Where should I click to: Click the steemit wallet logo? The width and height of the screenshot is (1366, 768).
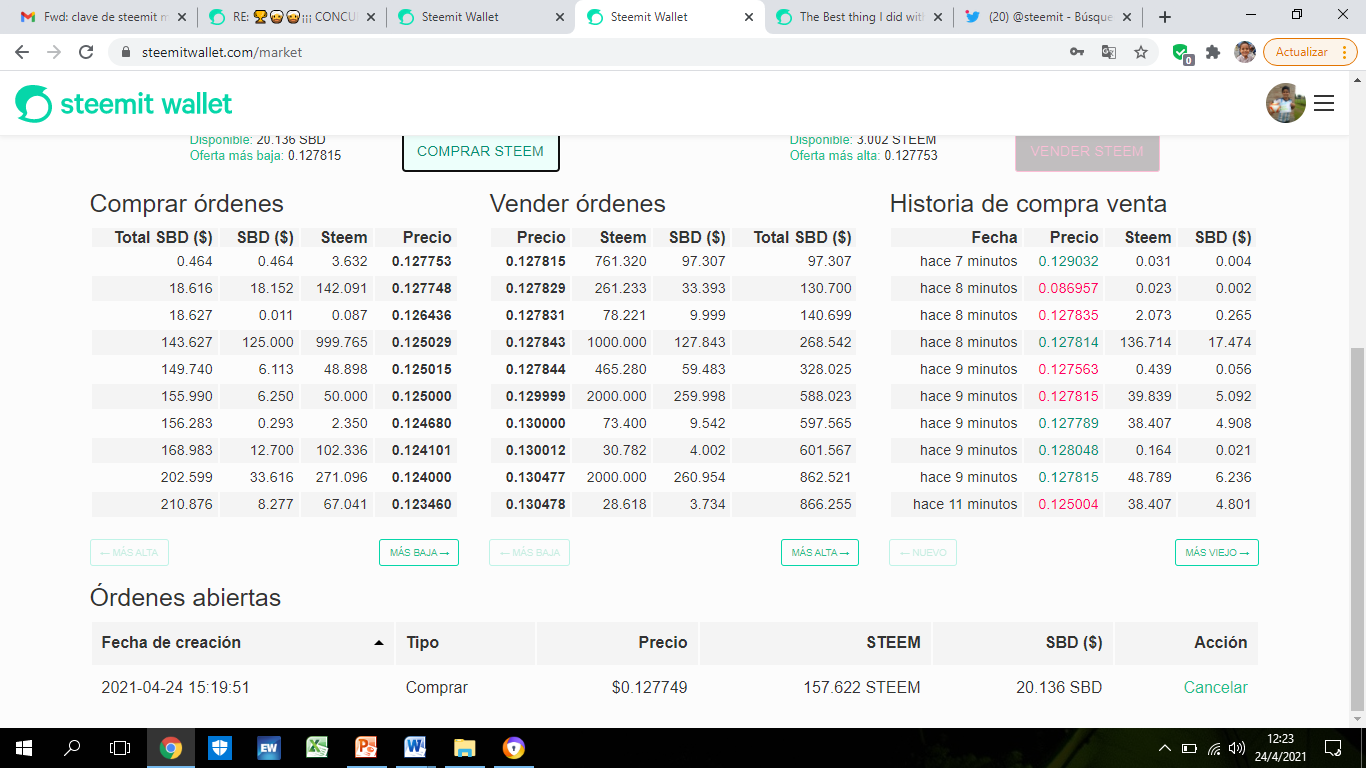click(x=124, y=103)
